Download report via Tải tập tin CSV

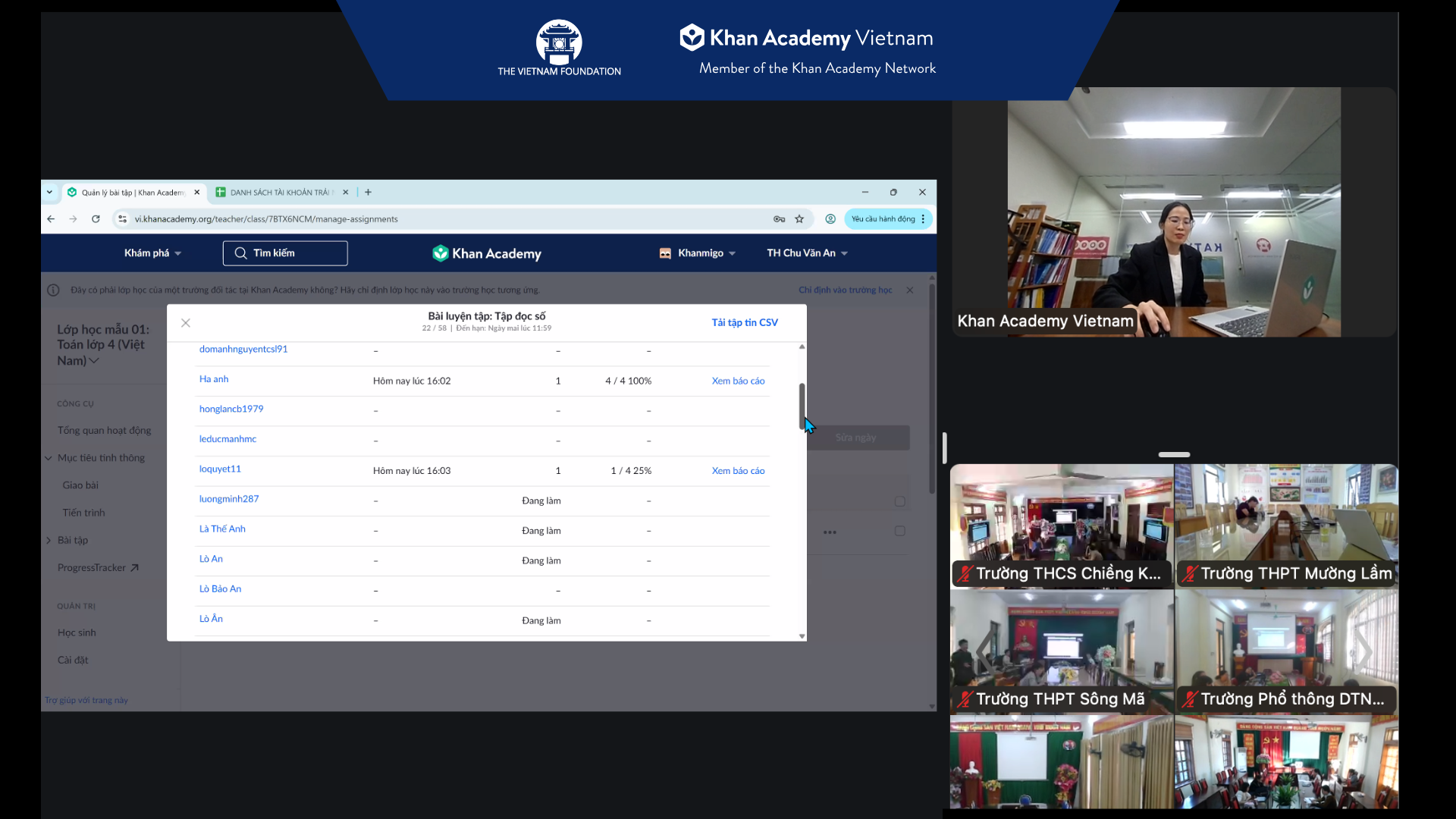745,323
